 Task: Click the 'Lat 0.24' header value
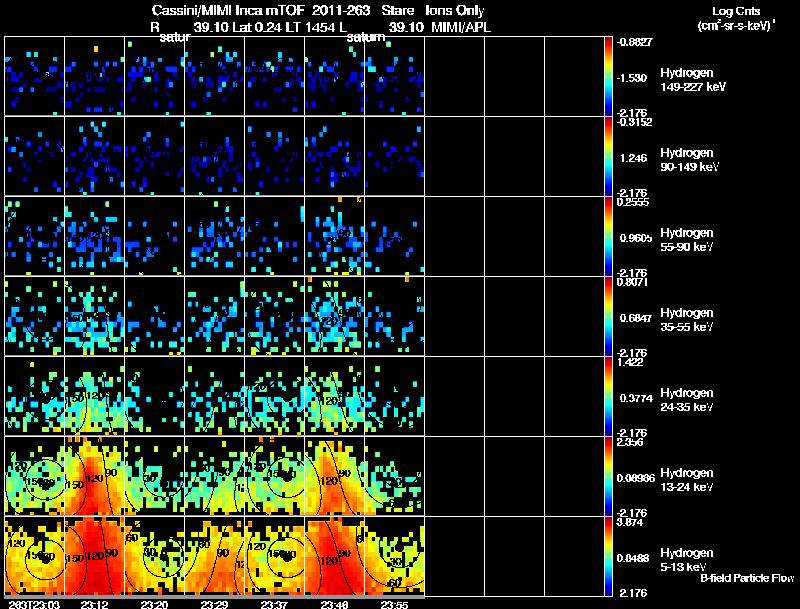pos(258,28)
